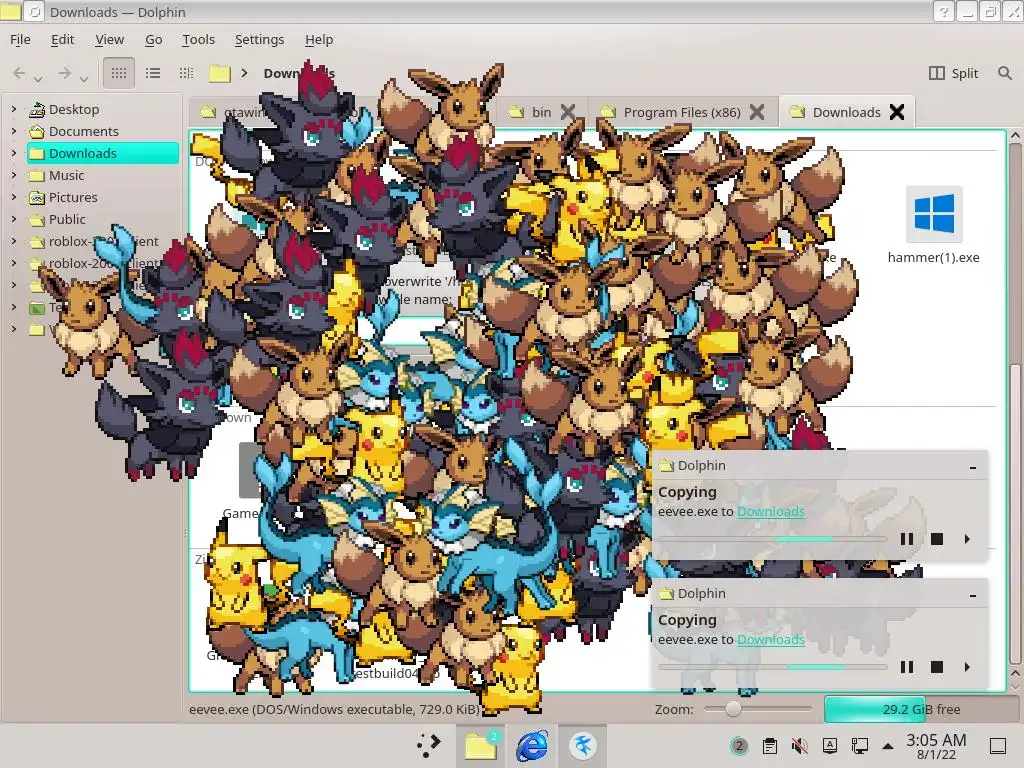The image size is (1024, 768).
Task: Expand the Downloads tree node
Action: click(14, 153)
